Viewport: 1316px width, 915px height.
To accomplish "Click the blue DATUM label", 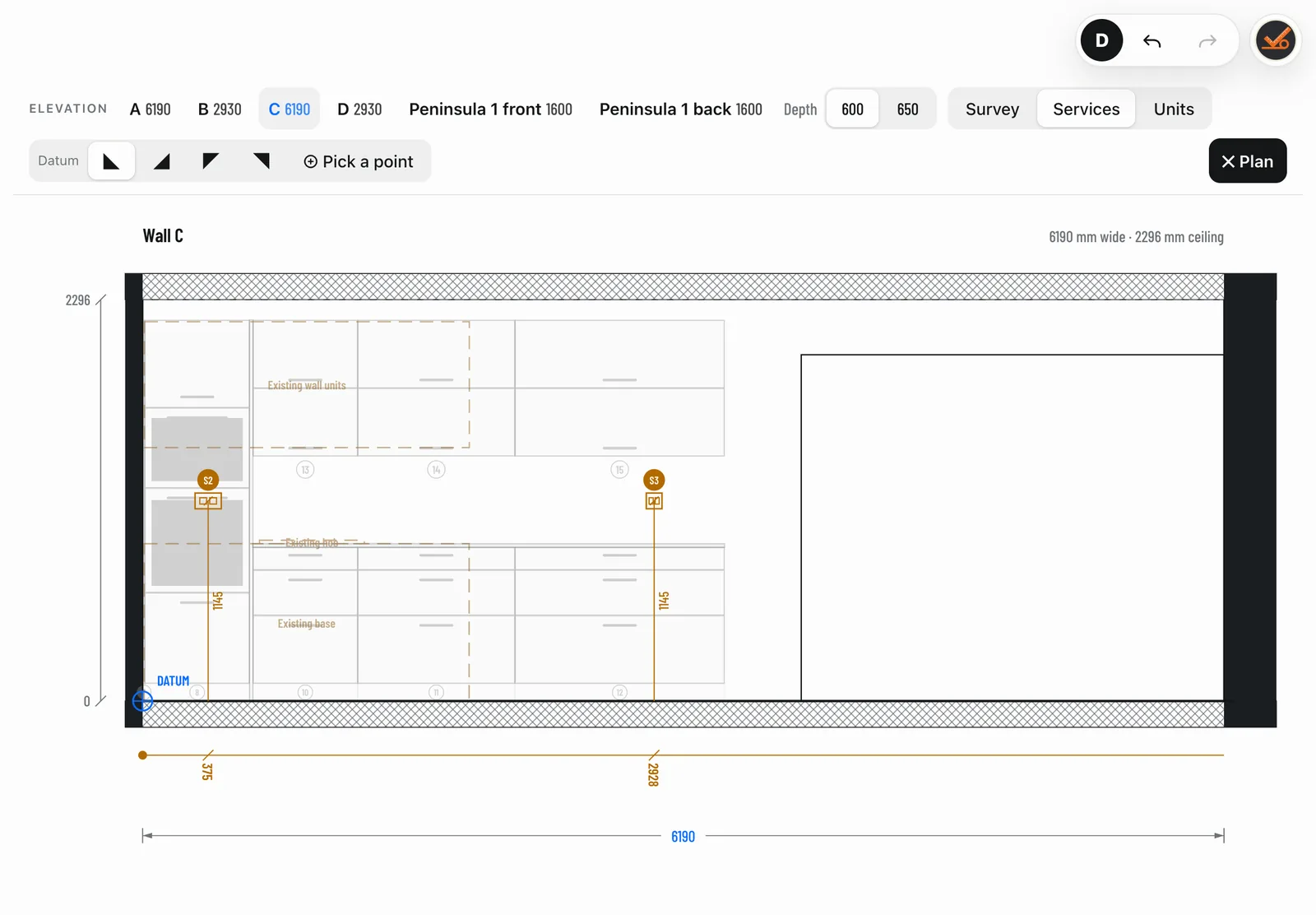I will (x=173, y=680).
